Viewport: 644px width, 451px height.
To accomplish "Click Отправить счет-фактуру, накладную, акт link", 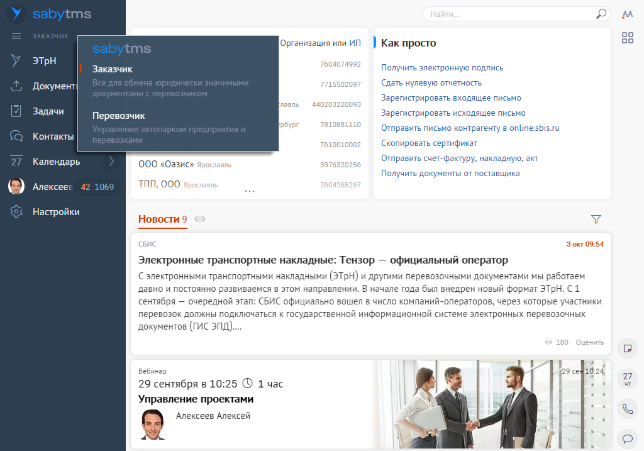I will pyautogui.click(x=460, y=158).
